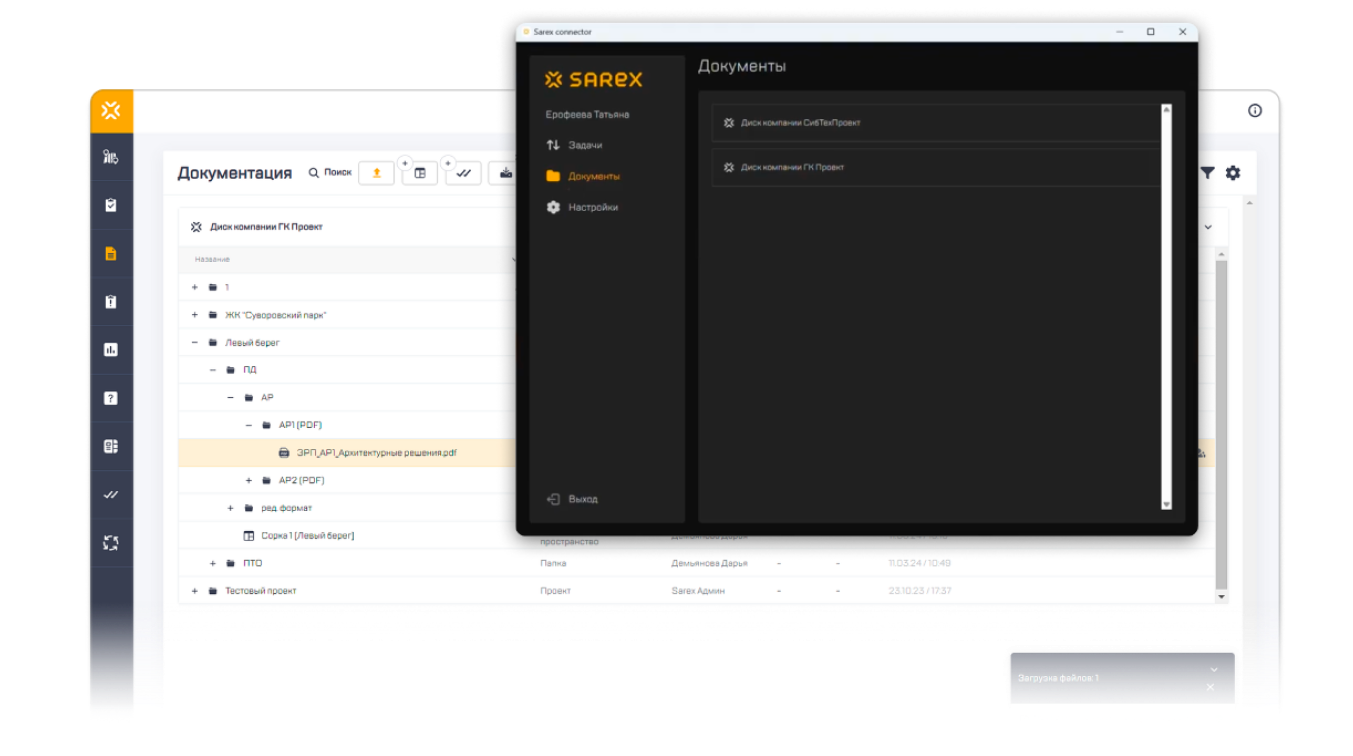Click the create table view toolbar button
Image resolution: width=1353 pixels, height=756 pixels.
tap(420, 173)
